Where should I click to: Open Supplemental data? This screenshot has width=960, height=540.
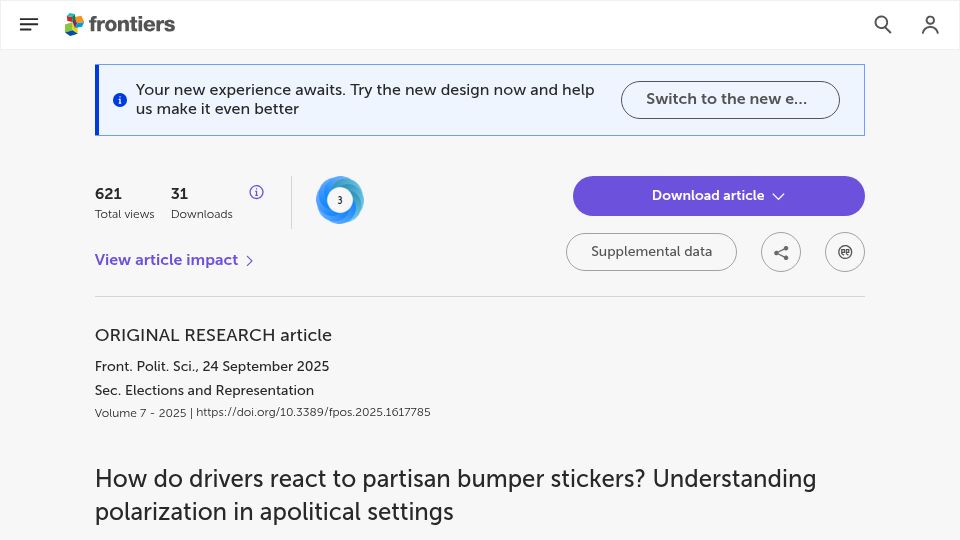651,252
